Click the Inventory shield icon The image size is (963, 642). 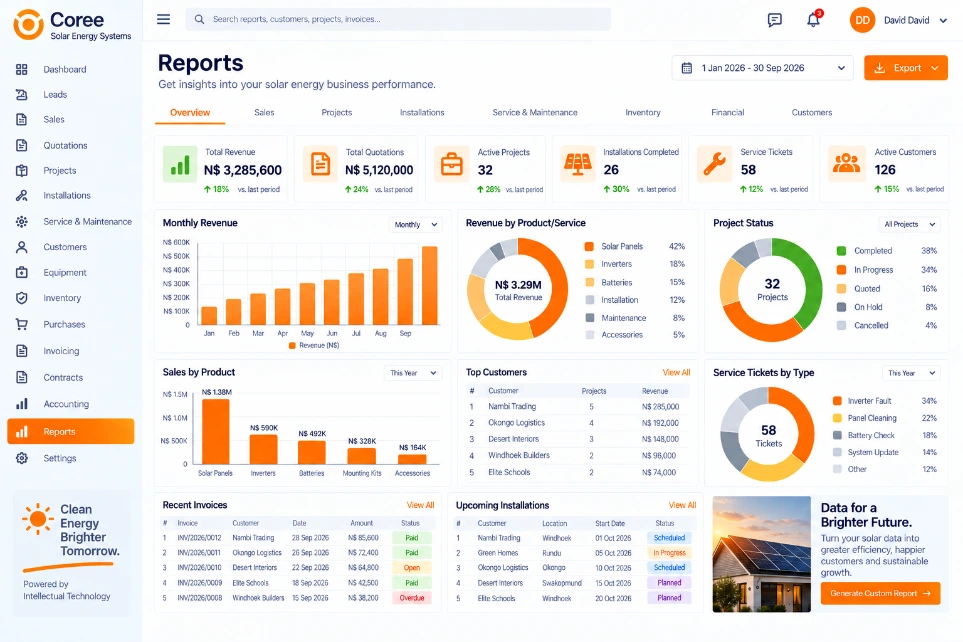[x=21, y=298]
